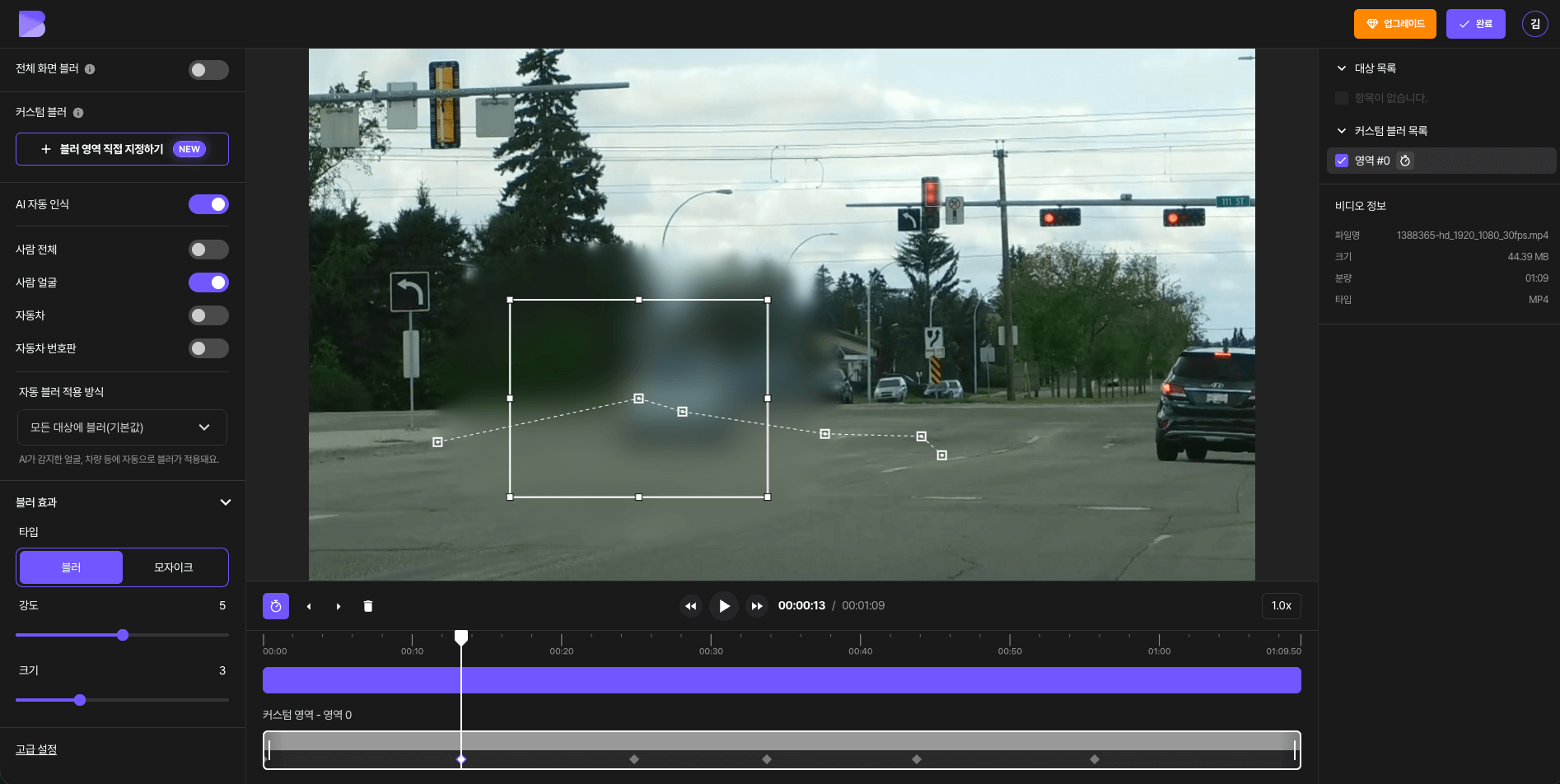Collapse the 블러 효과 section
Viewport: 1560px width, 784px height.
pos(225,502)
